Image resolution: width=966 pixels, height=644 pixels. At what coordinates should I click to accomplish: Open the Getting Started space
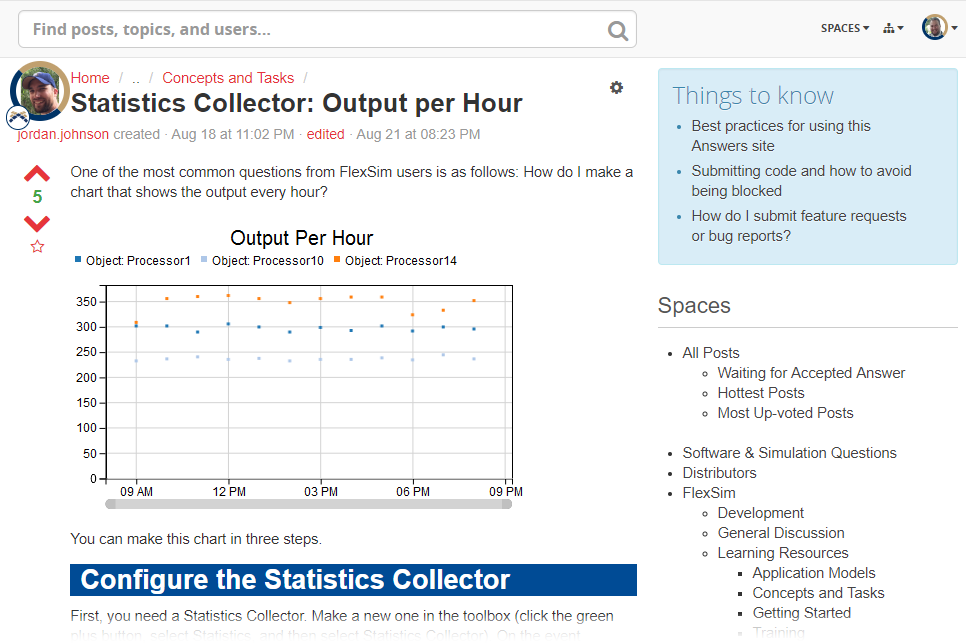tap(802, 613)
